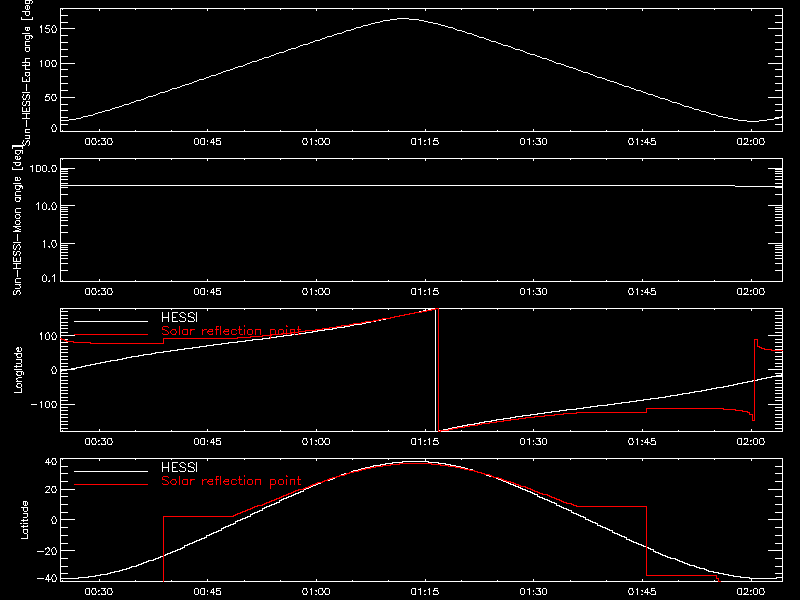
Task: Click the 100.0 tick on Moon angle axis
Action: [x=43, y=169]
